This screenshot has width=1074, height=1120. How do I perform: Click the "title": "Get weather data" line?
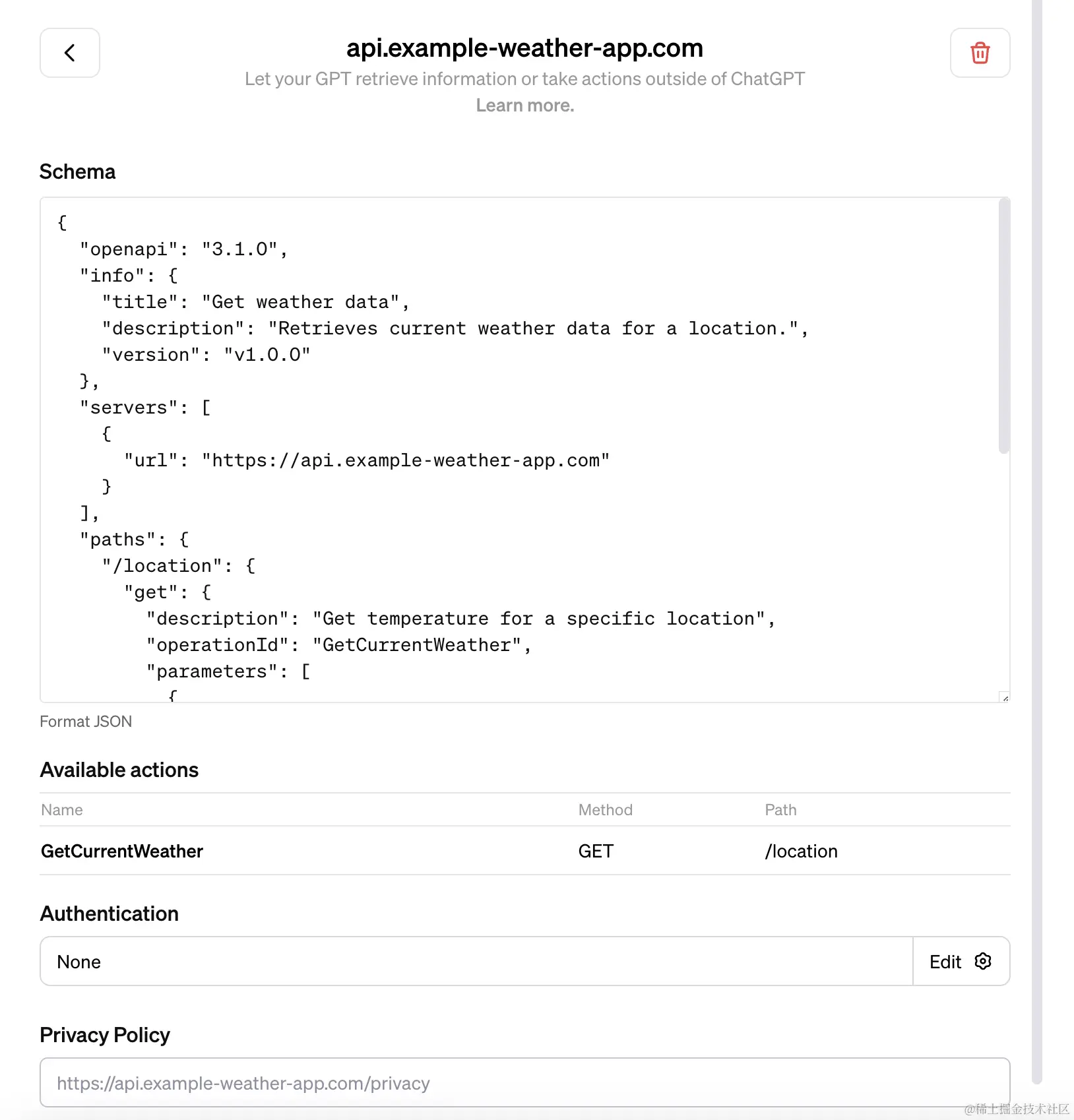pos(256,302)
